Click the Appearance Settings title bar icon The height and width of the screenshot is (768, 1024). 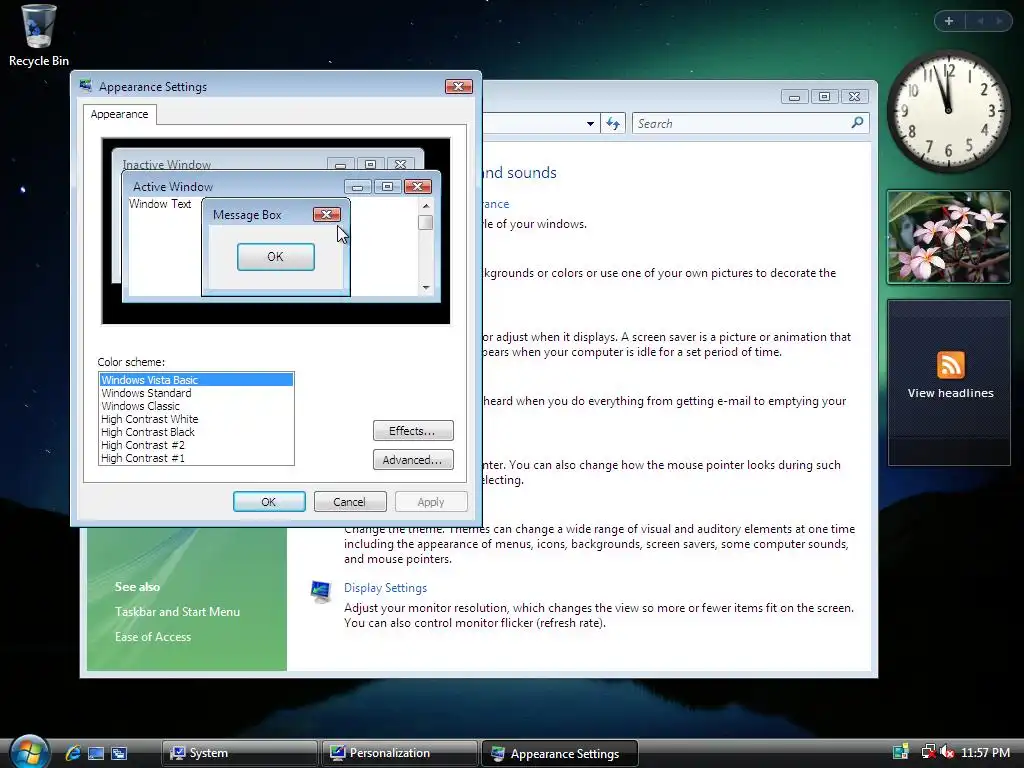86,86
